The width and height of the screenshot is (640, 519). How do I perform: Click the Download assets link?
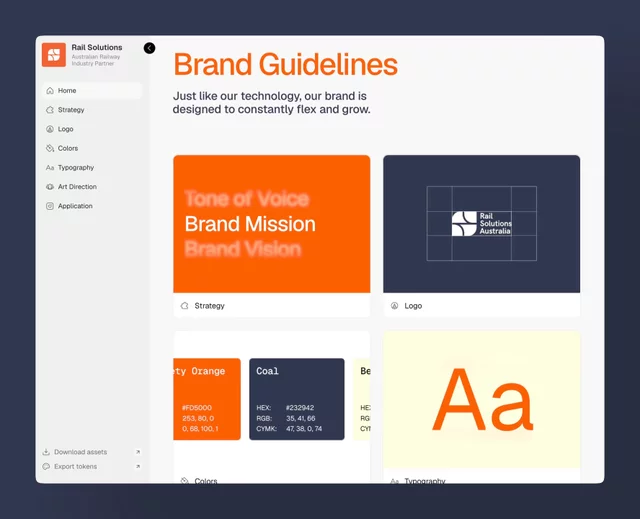(x=80, y=452)
